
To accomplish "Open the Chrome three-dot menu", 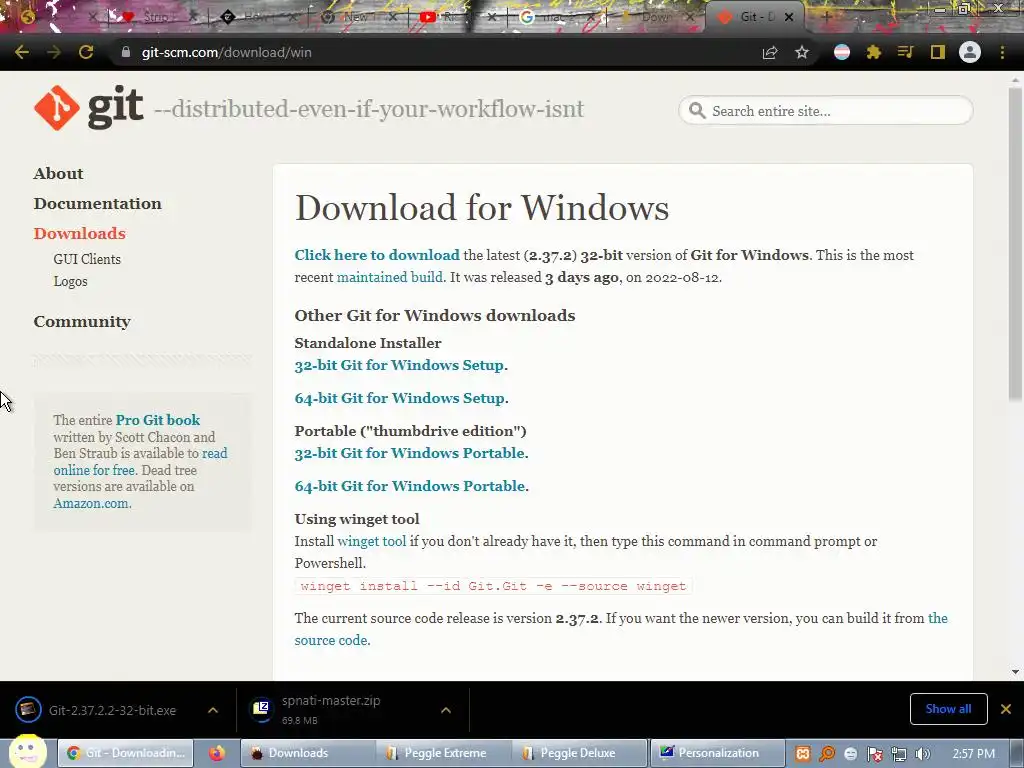I will point(1002,52).
